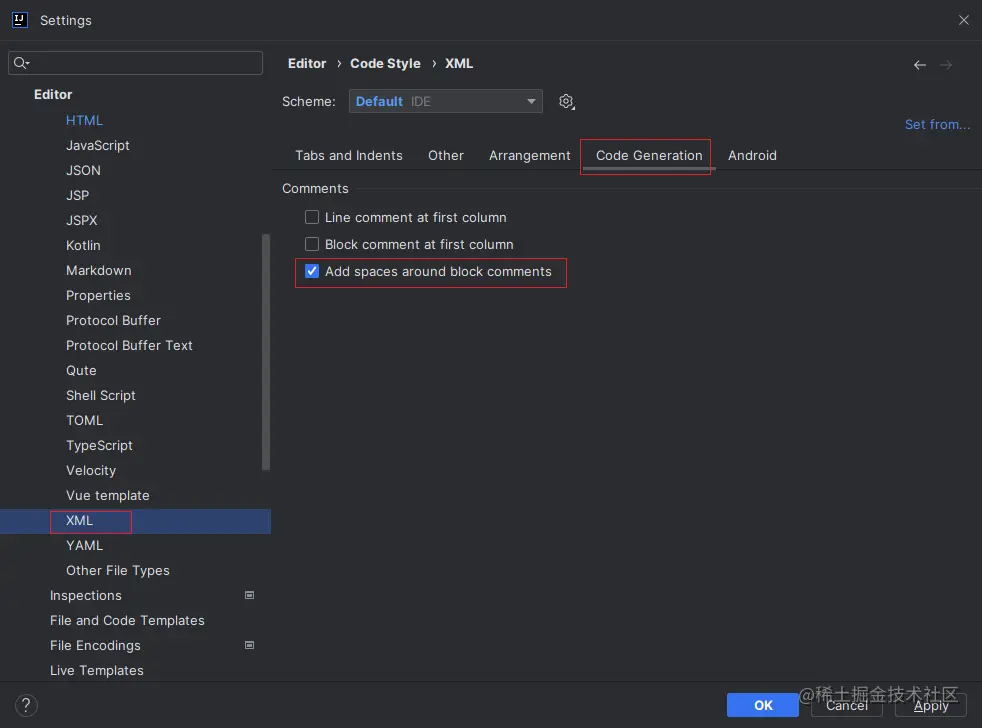This screenshot has width=982, height=728.
Task: Open File and Code Templates settings
Action: pyautogui.click(x=127, y=620)
